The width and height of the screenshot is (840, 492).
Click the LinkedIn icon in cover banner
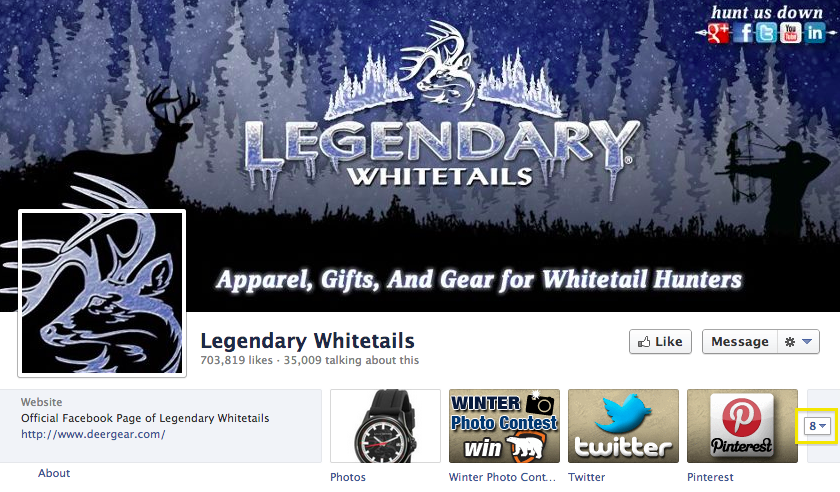coord(814,33)
